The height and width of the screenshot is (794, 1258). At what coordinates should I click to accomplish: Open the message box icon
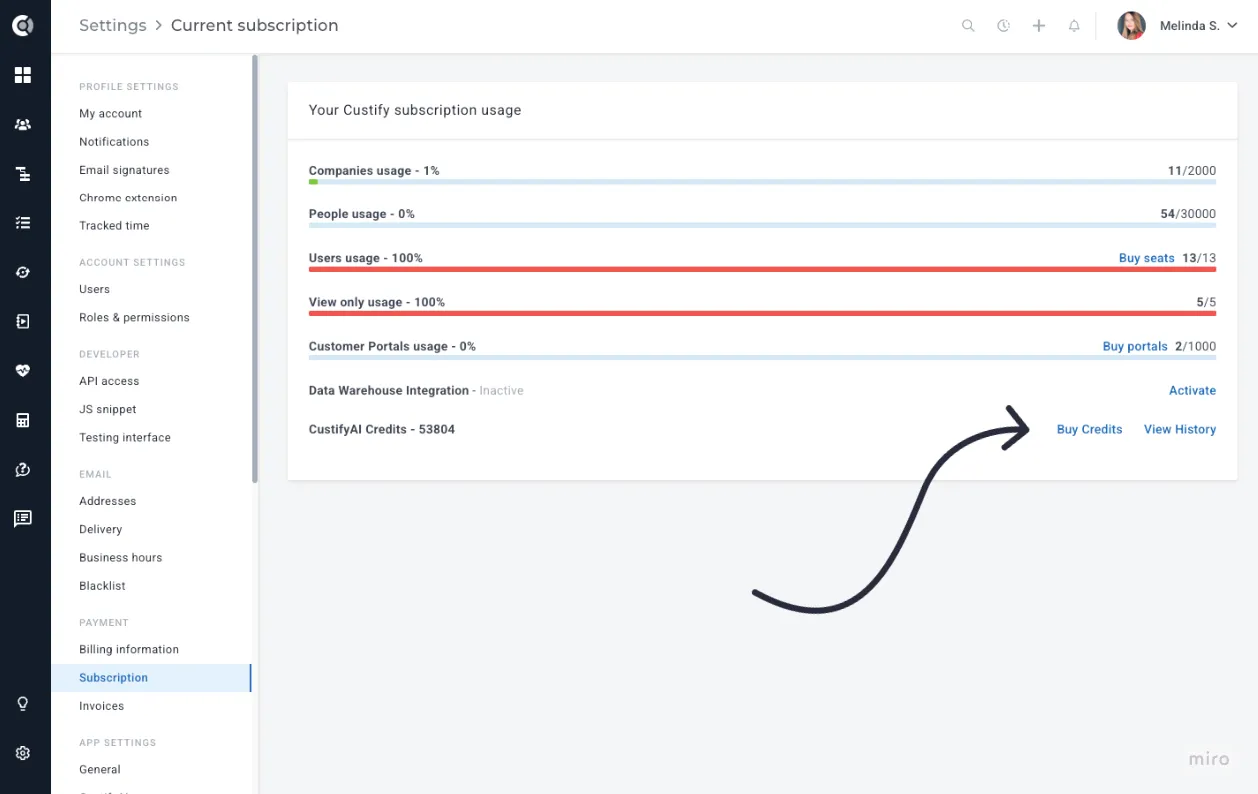click(x=23, y=518)
